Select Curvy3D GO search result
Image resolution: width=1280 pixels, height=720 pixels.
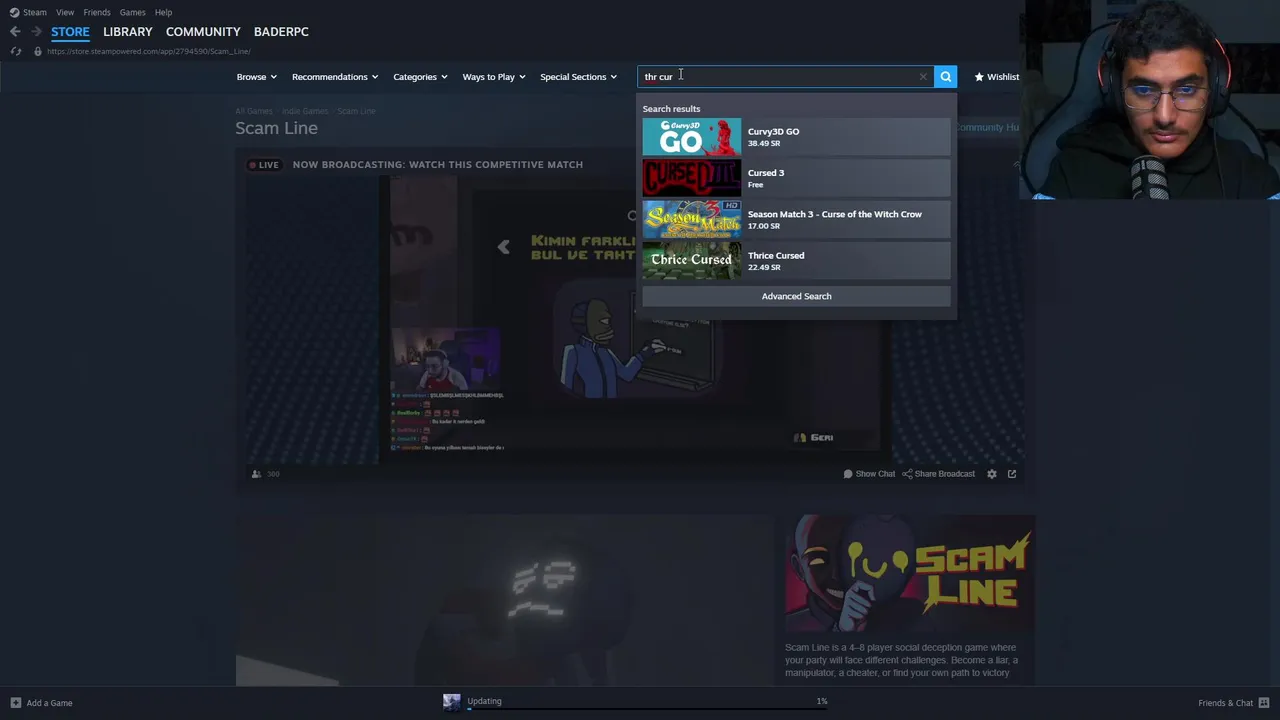[796, 137]
